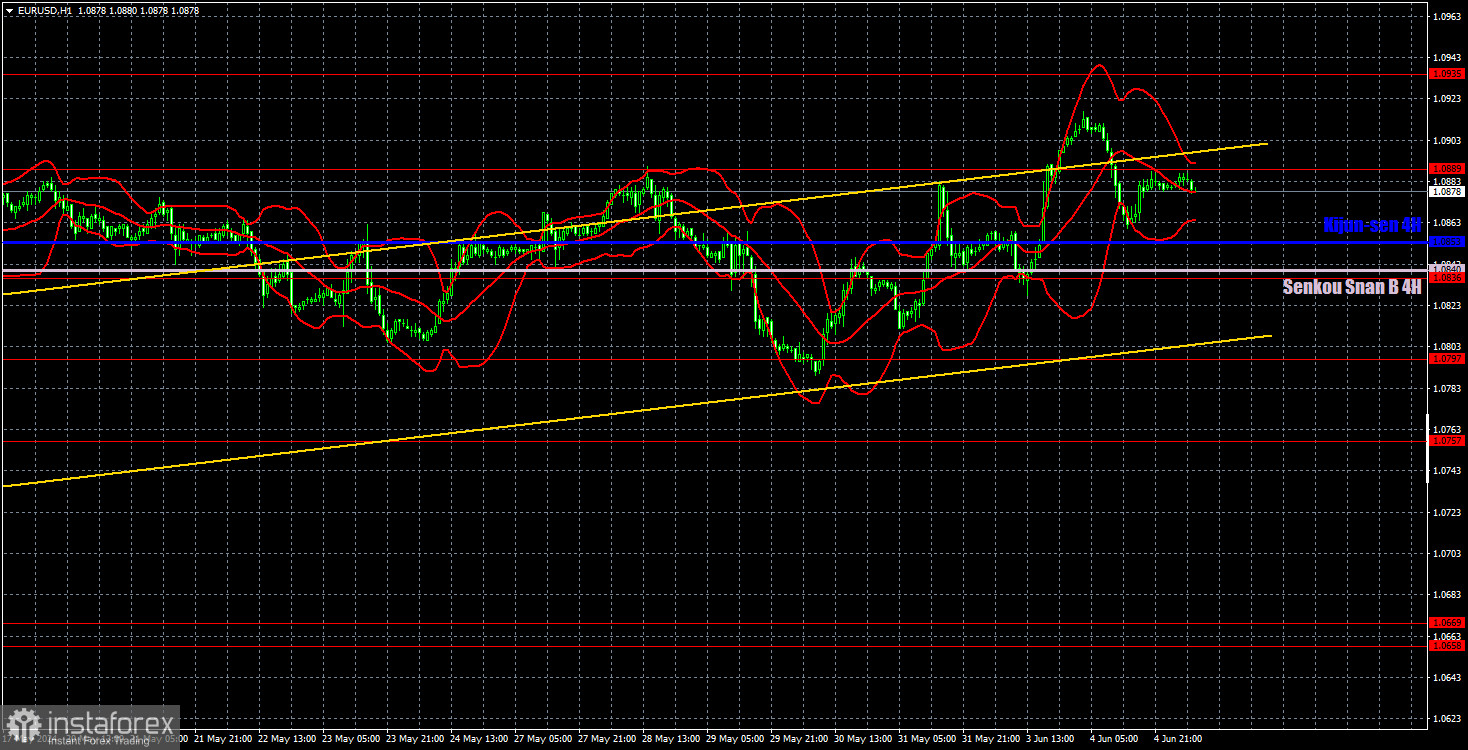Click the 1.0743 price axis label
The height and width of the screenshot is (750, 1468).
pyautogui.click(x=1447, y=470)
